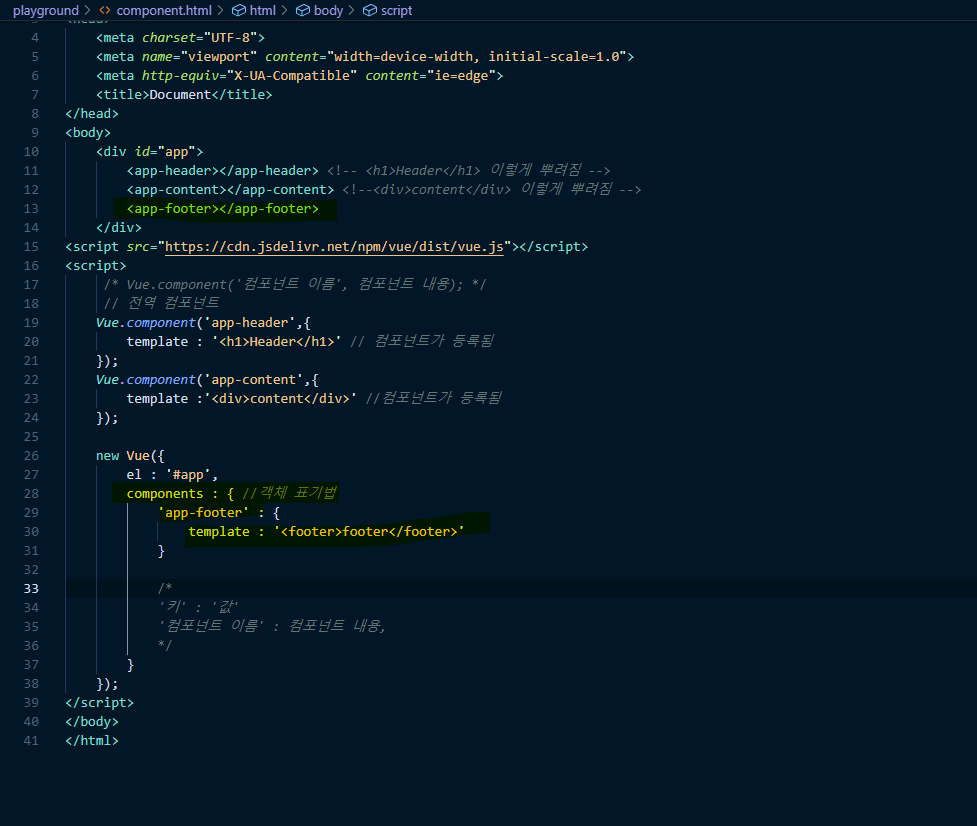The image size is (977, 826).
Task: Click the '컴포넌트 이름' : 컴포넌트 내용 comment line
Action: click(272, 626)
